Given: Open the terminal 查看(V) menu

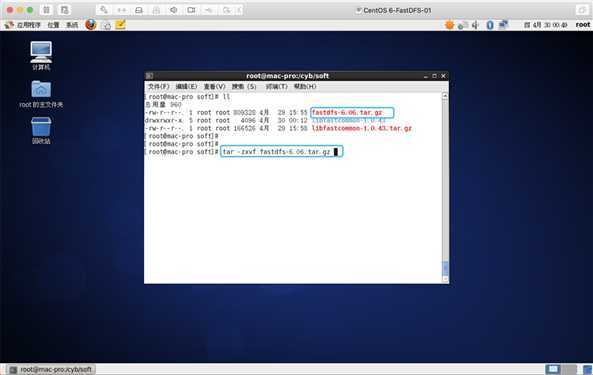Looking at the screenshot, I should pyautogui.click(x=214, y=87).
